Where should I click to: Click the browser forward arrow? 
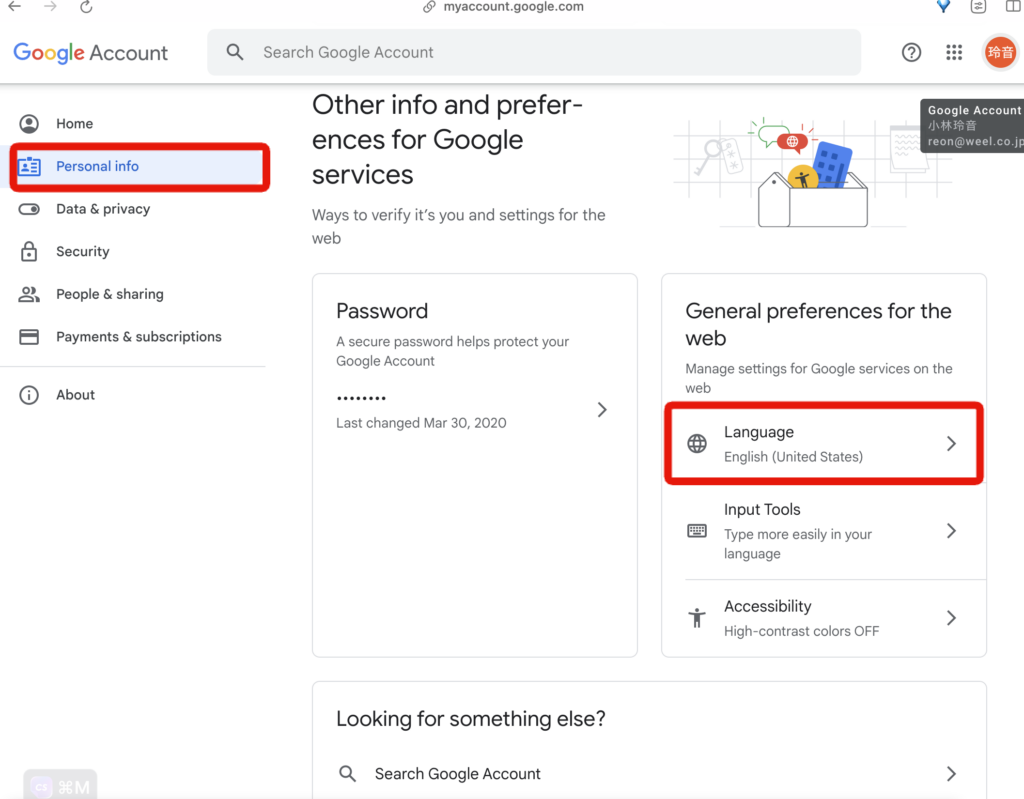(50, 7)
